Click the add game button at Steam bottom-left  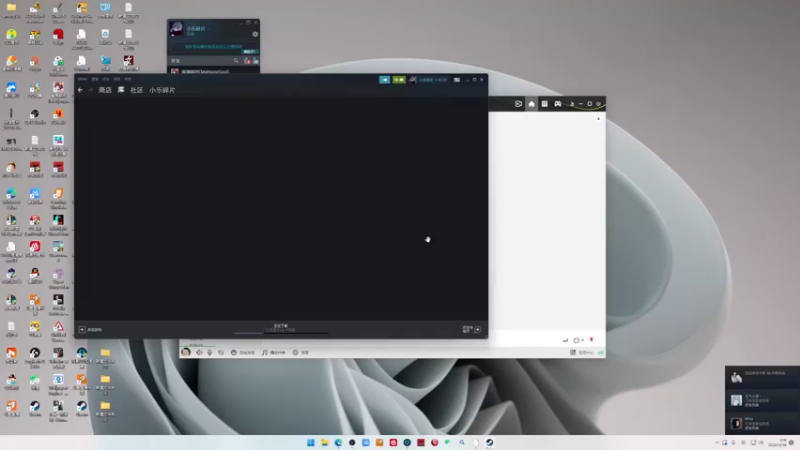click(90, 330)
